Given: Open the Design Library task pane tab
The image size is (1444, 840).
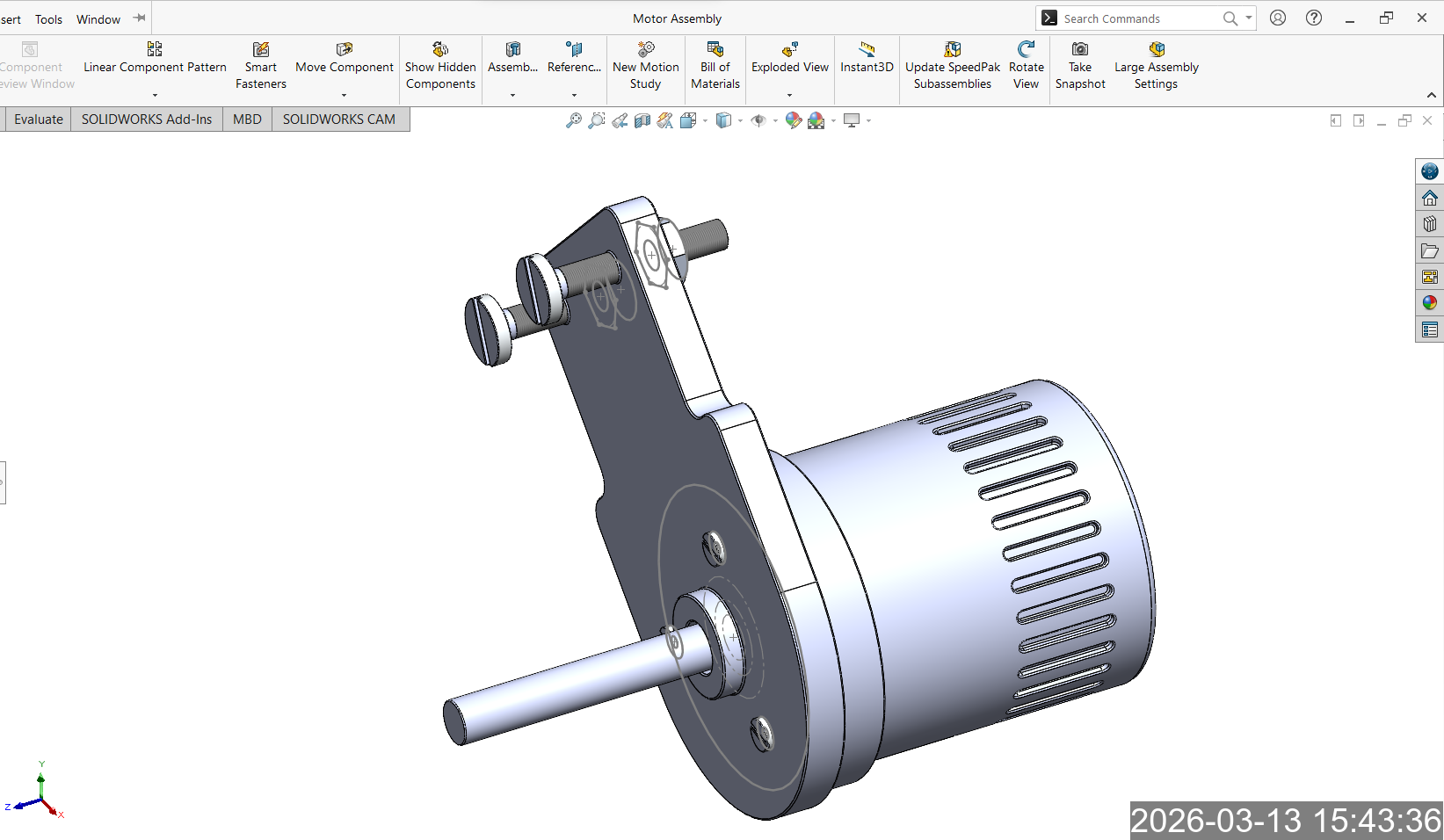Looking at the screenshot, I should coord(1430,224).
